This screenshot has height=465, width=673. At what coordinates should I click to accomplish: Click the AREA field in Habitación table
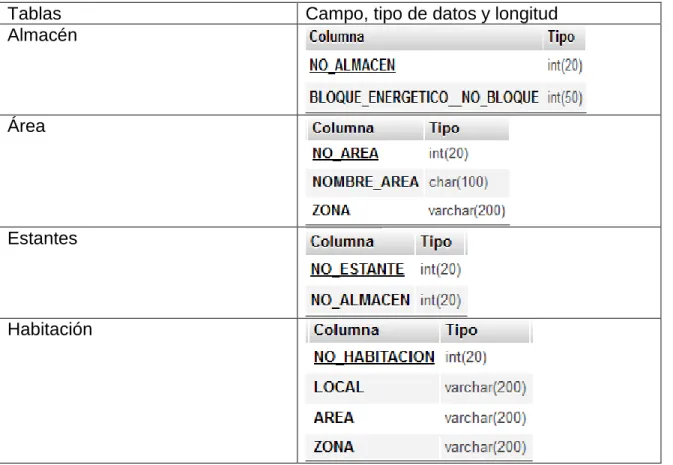(333, 418)
